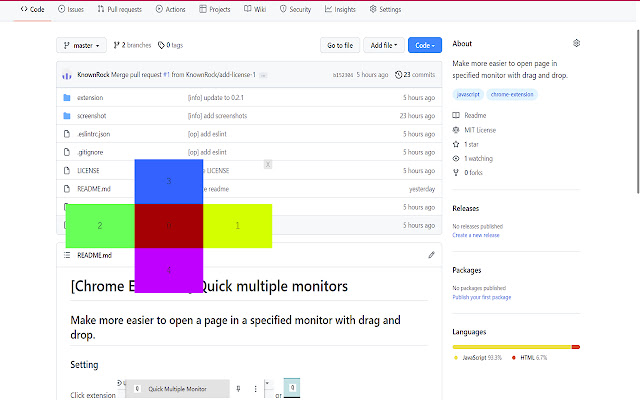
Task: Open the LICENSE file
Action: click(88, 171)
